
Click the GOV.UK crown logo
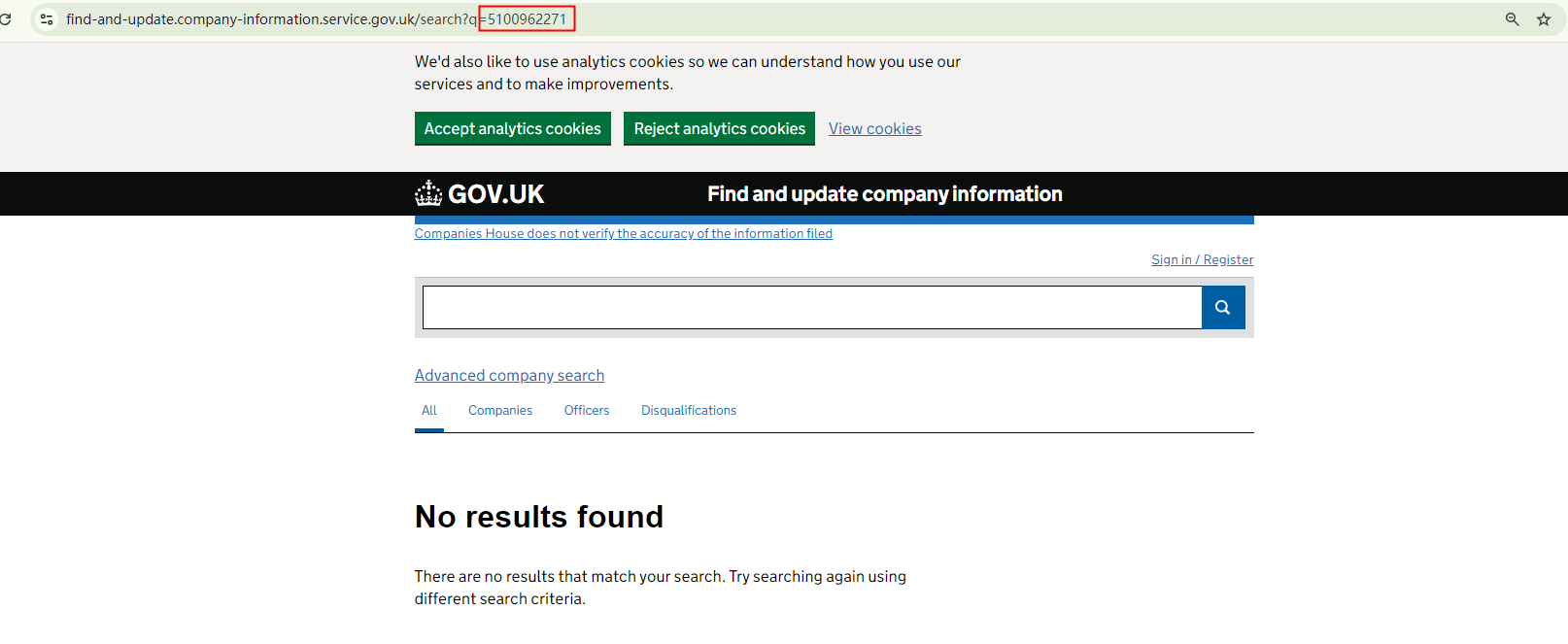[479, 194]
